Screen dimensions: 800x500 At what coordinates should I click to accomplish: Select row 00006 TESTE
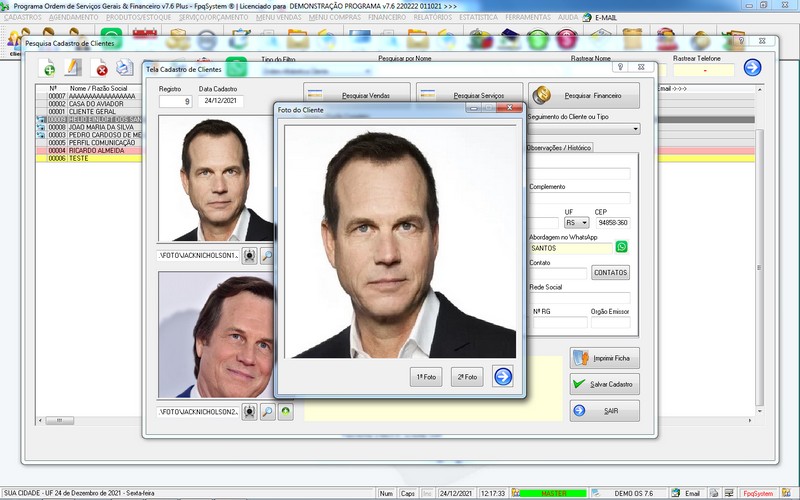pos(88,158)
